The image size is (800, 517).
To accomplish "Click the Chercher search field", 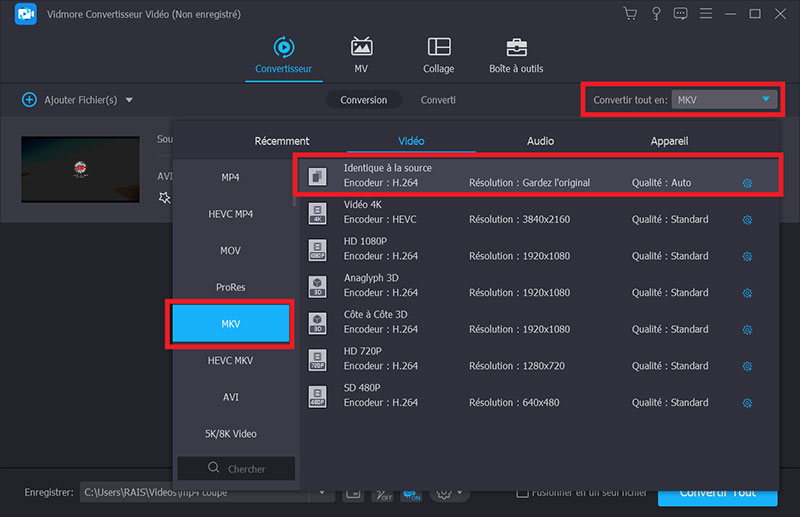I will pyautogui.click(x=236, y=469).
